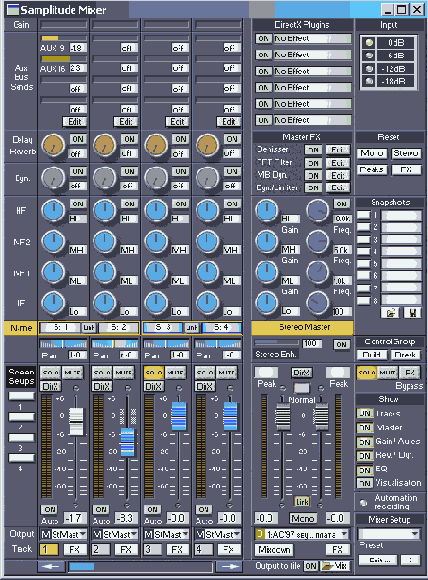Select the 0dB input level option
Image resolution: width=428 pixels, height=580 pixels.
(x=370, y=43)
